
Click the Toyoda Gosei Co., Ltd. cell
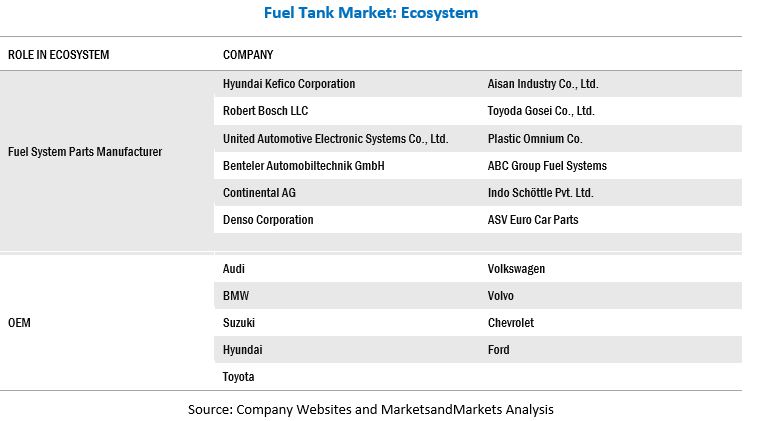tap(540, 111)
